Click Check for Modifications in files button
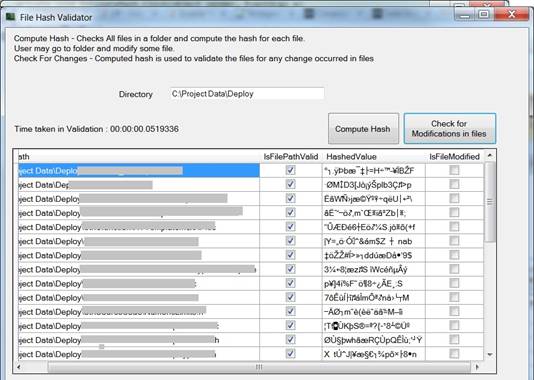The width and height of the screenshot is (534, 380). (449, 129)
